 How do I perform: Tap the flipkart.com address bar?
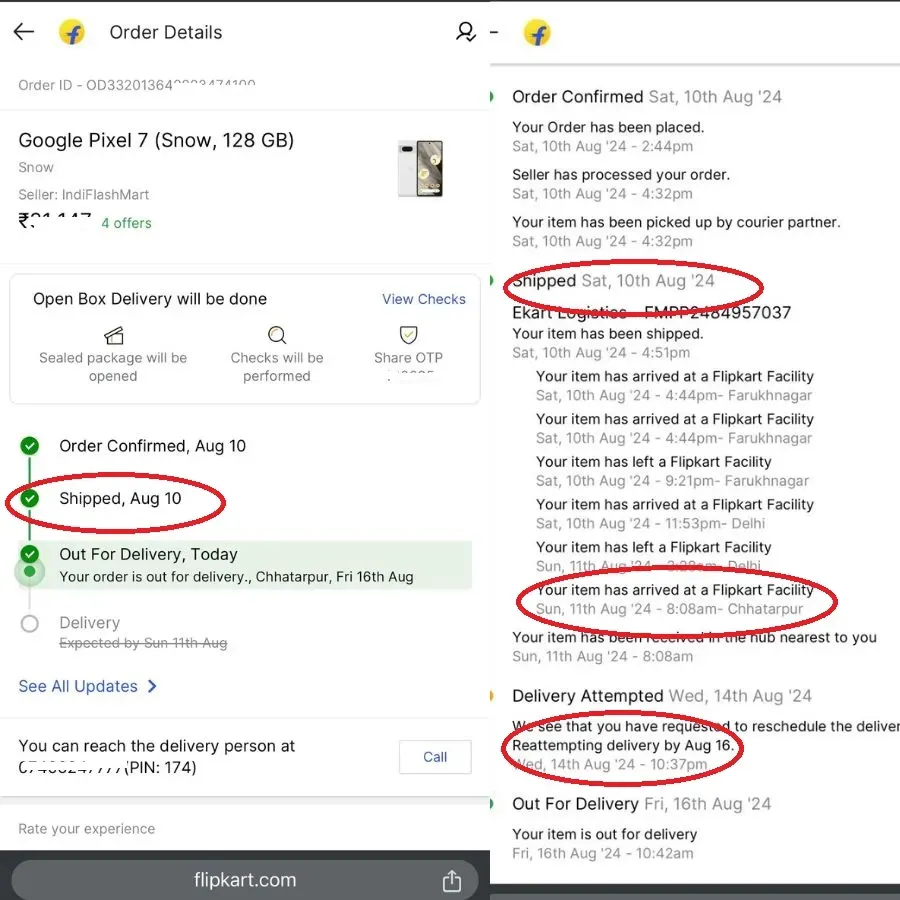(x=245, y=879)
